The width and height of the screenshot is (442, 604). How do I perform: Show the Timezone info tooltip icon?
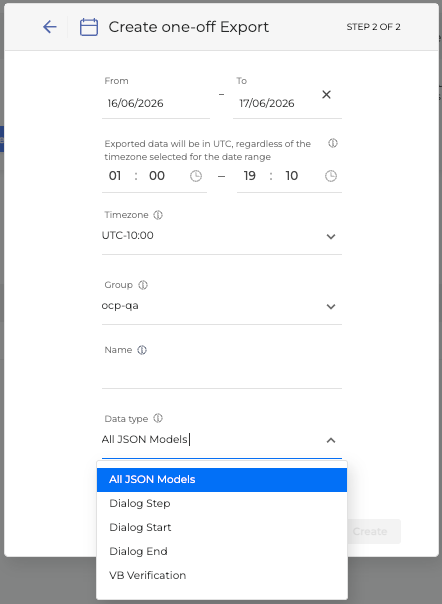pyautogui.click(x=158, y=215)
